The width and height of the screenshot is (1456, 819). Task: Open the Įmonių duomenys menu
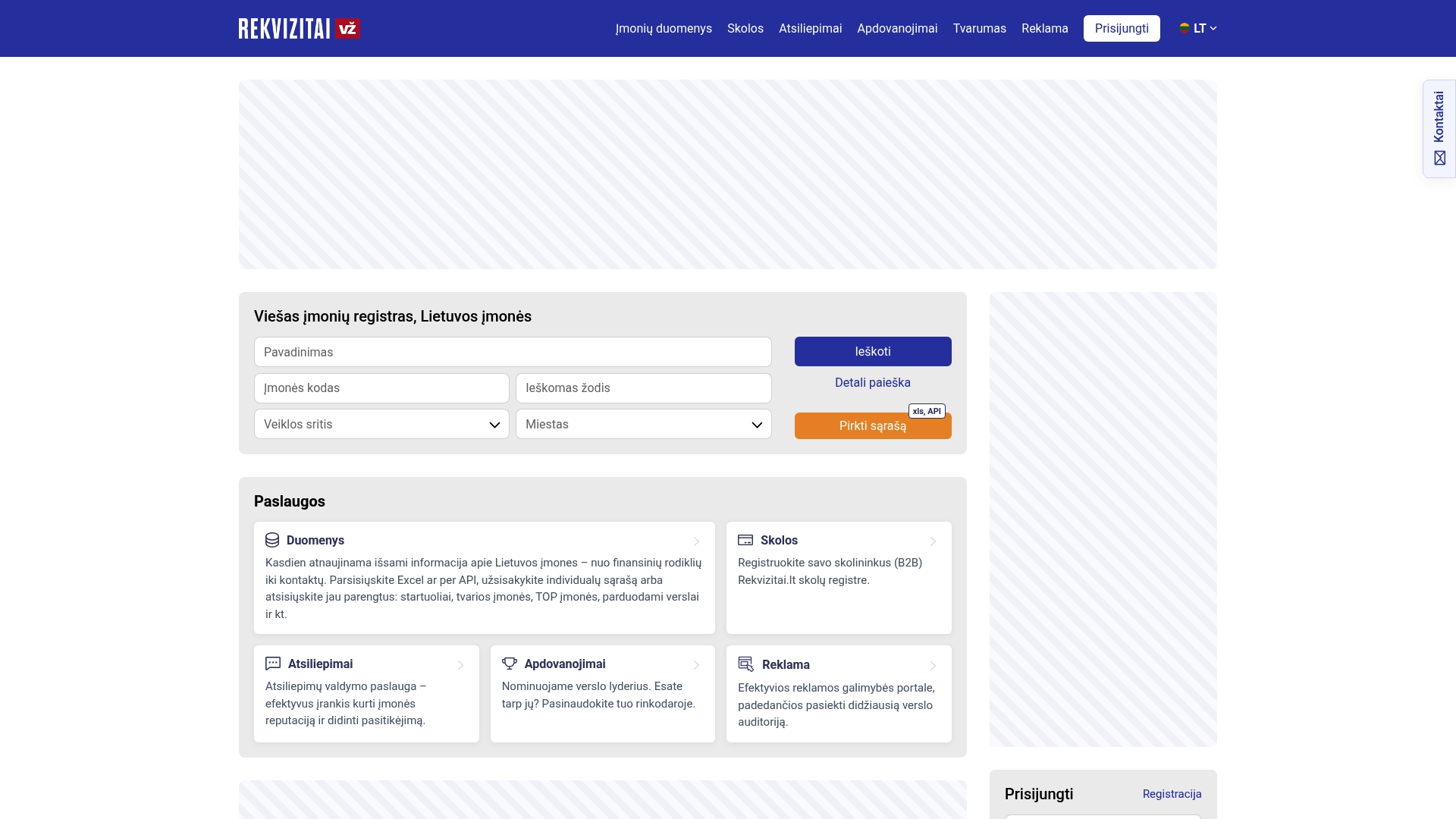(x=664, y=28)
